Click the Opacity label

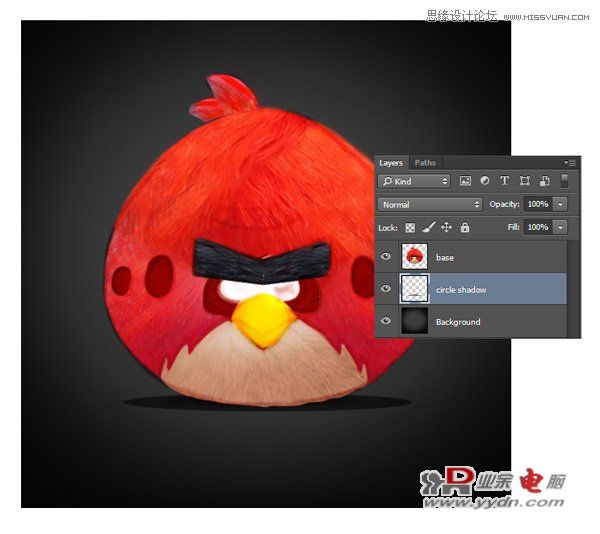pyautogui.click(x=504, y=204)
